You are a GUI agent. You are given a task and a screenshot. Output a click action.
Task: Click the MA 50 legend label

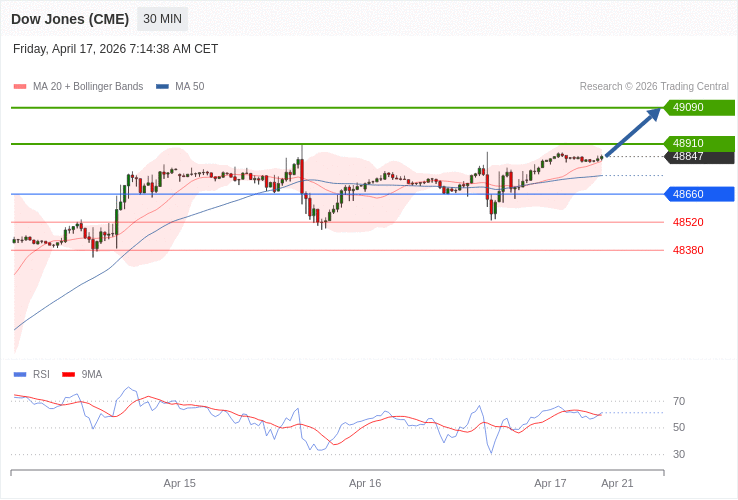tap(190, 87)
